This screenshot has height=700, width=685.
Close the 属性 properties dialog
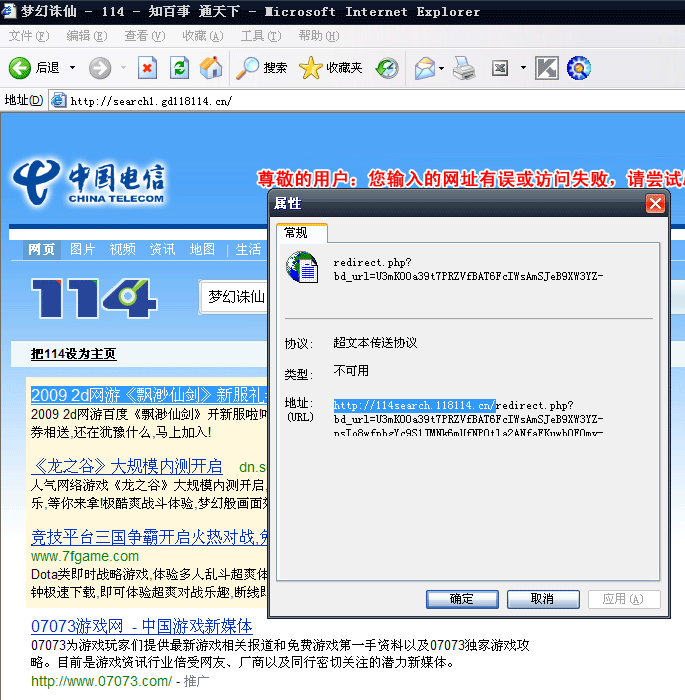point(655,204)
